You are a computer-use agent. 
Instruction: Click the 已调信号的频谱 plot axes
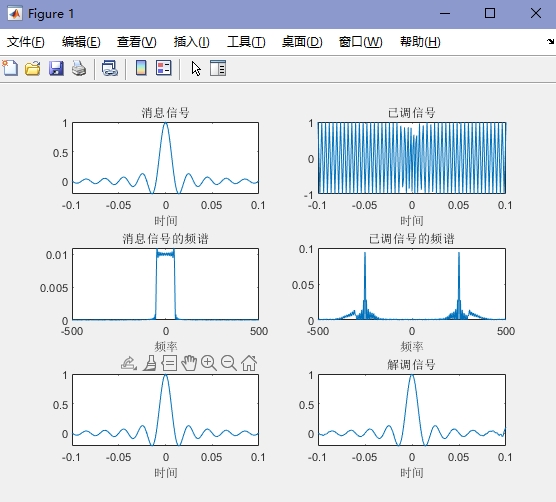coord(412,284)
